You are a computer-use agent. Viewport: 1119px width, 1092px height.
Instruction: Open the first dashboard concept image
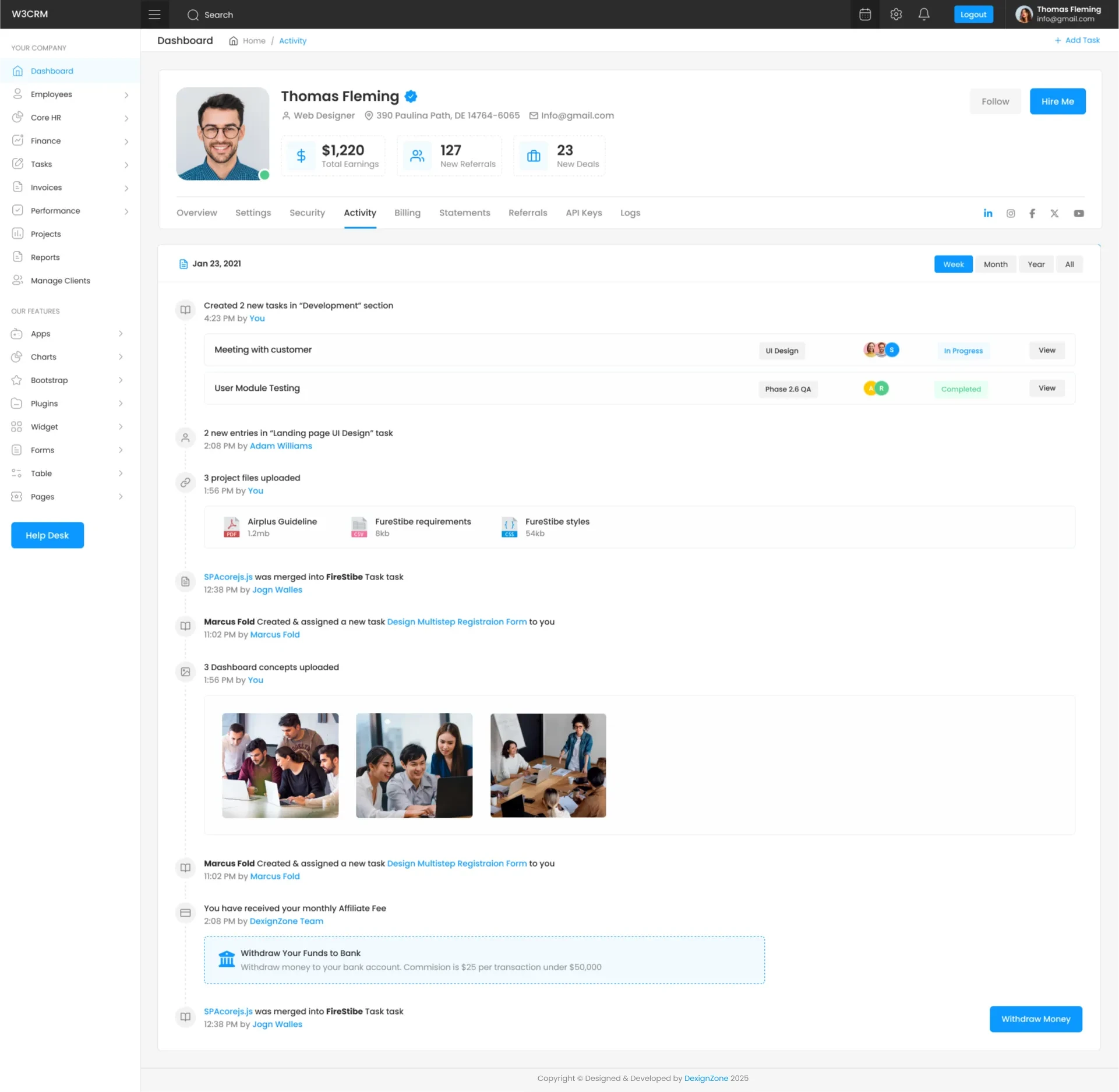[x=280, y=765]
